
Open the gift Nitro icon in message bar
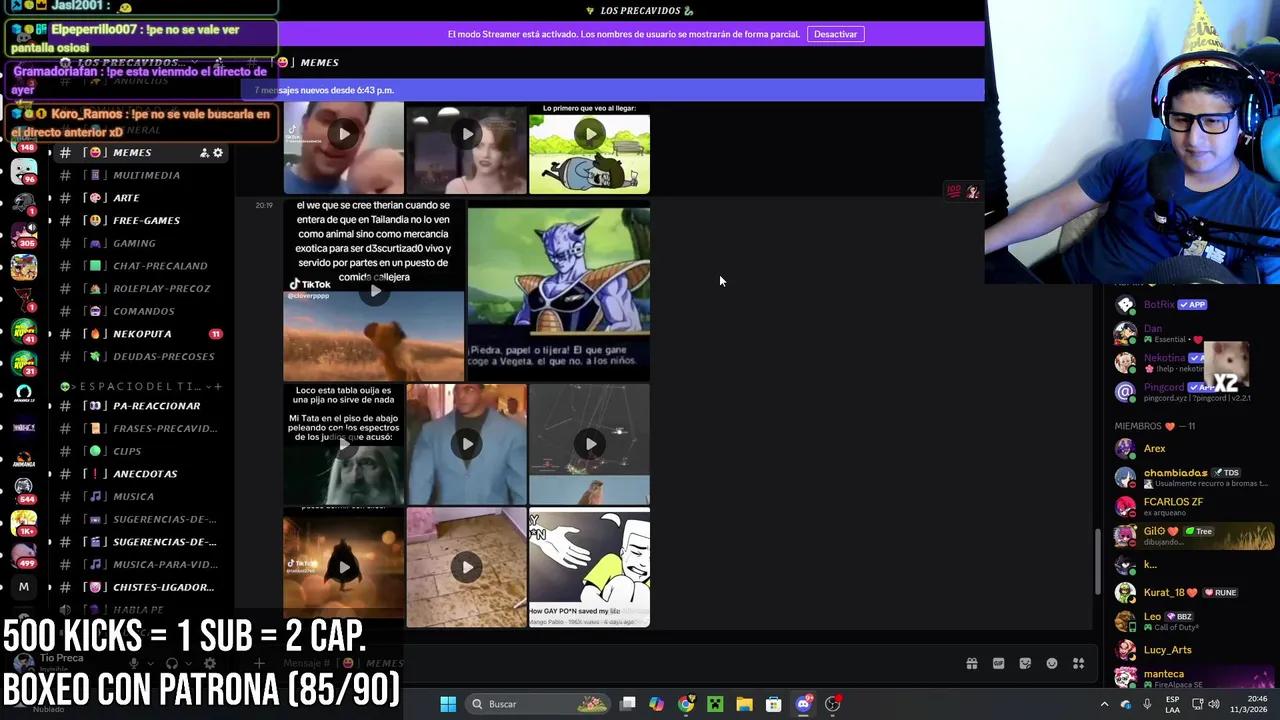tap(971, 663)
